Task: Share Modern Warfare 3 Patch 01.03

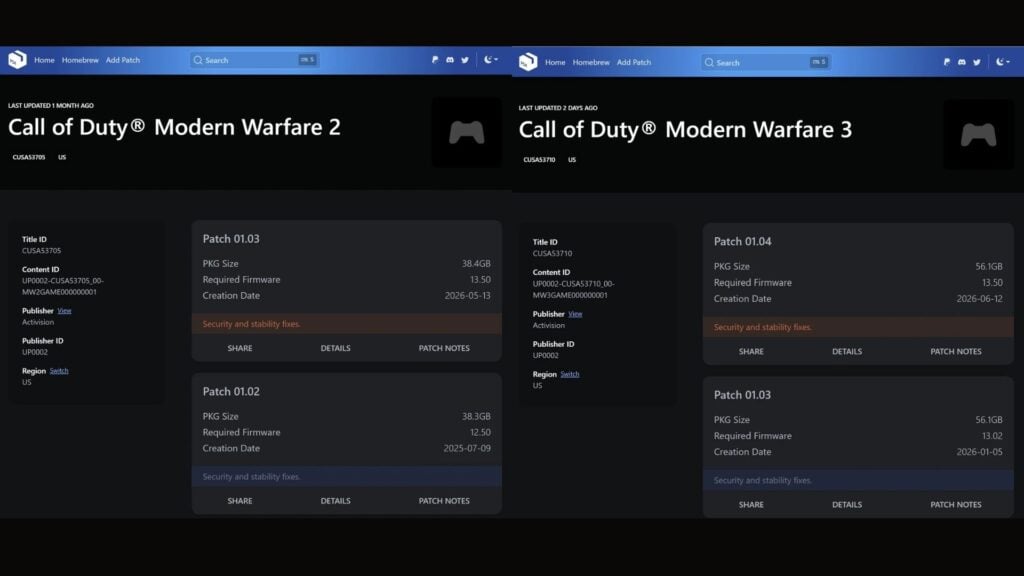Action: [x=751, y=505]
